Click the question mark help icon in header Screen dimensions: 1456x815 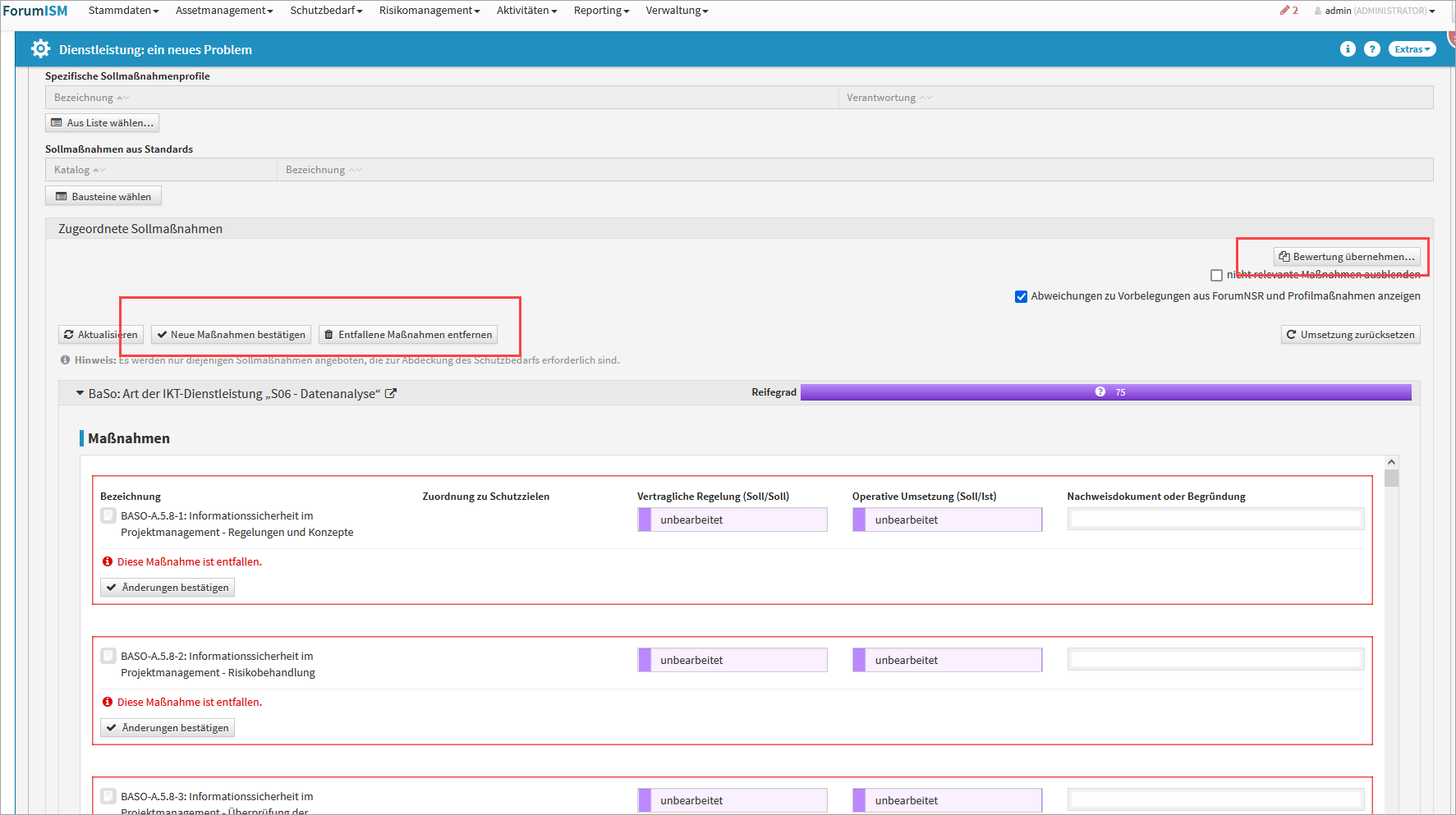tap(1371, 49)
